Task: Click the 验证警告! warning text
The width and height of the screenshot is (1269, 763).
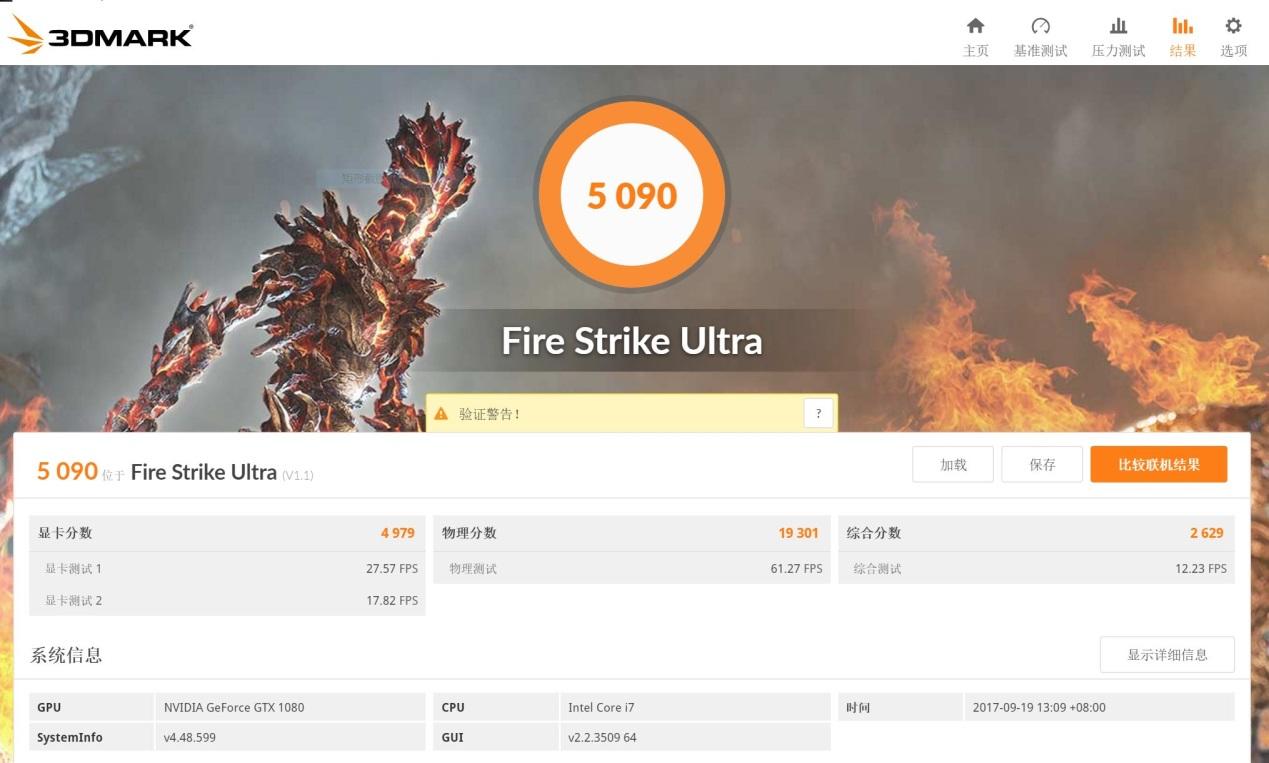Action: point(489,413)
